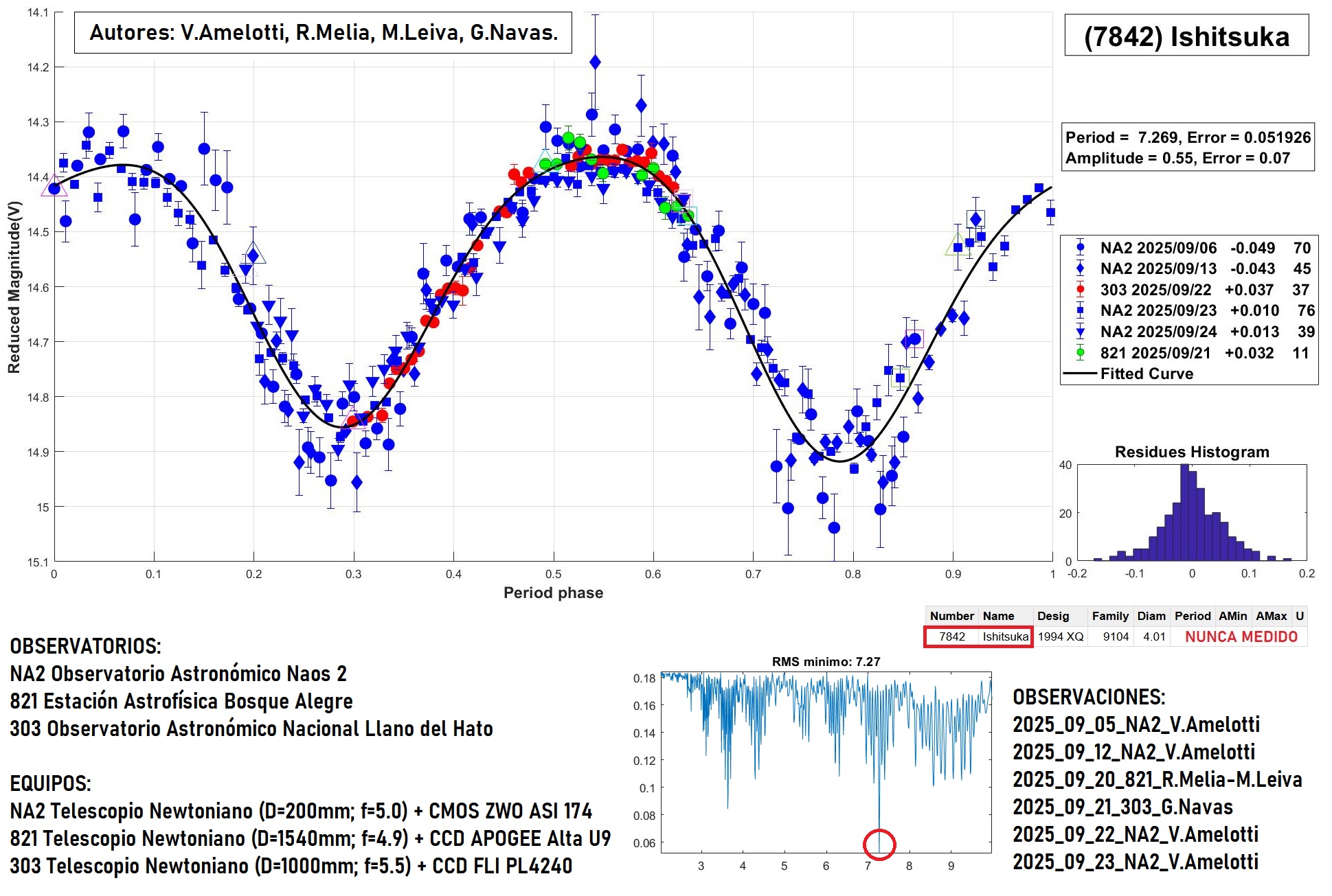Click the red-outlined 7842 Ishitsuka table cell
1332x896 pixels.
coord(978,636)
